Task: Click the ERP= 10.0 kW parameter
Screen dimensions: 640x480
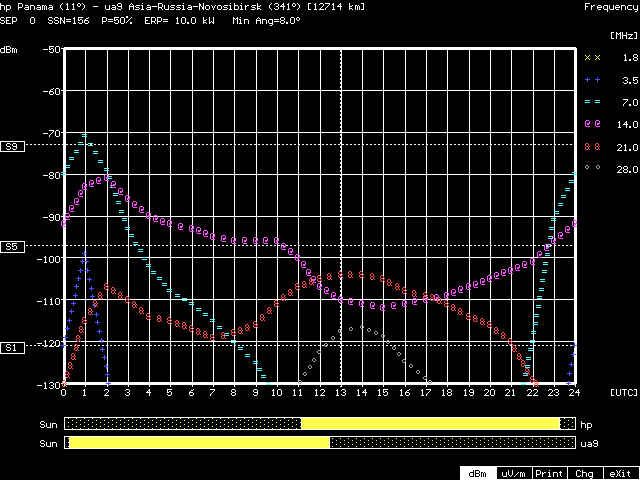Action: point(179,20)
